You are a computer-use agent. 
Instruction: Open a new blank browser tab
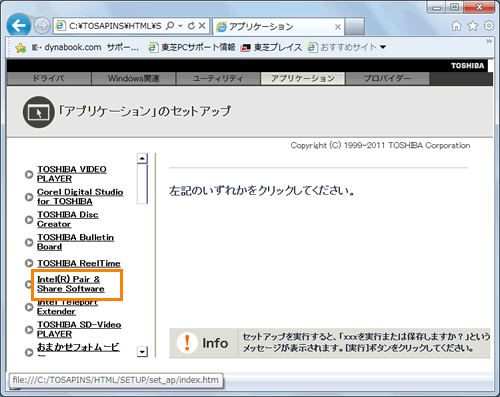(x=354, y=26)
